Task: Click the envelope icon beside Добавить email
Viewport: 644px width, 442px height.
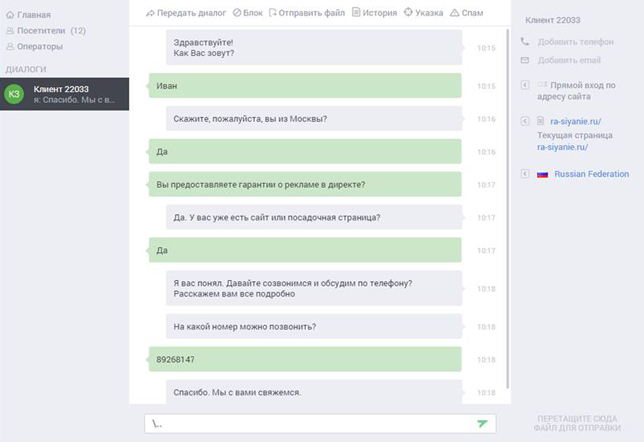Action: tap(525, 60)
